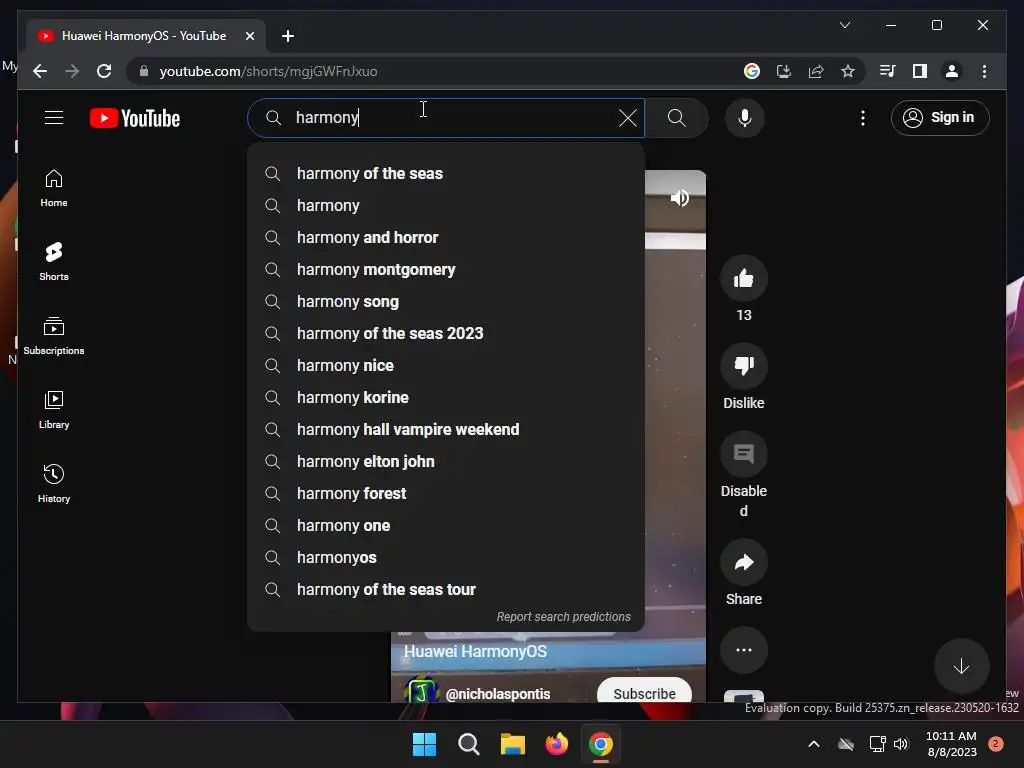The width and height of the screenshot is (1024, 768).
Task: Open Shorts in the sidebar
Action: 54,262
